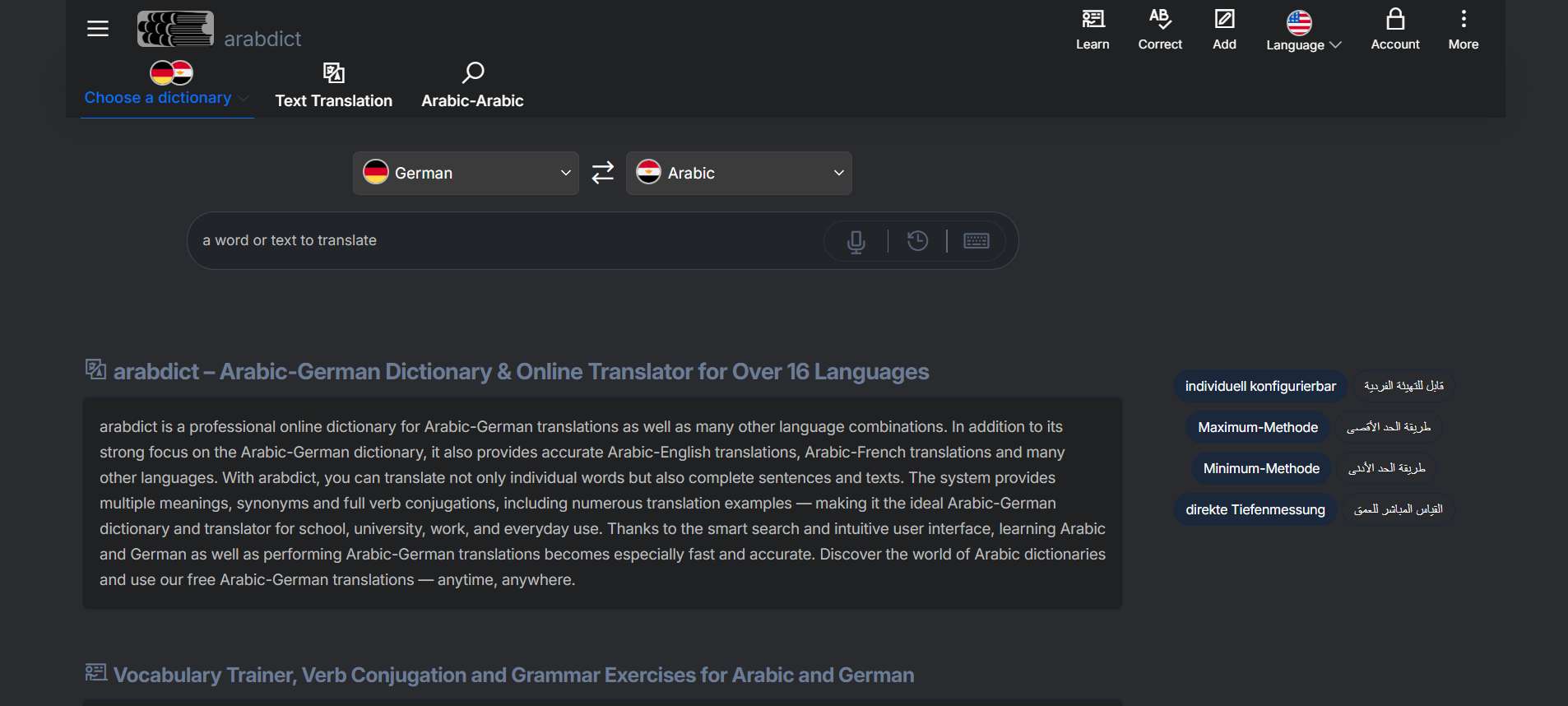Viewport: 1568px width, 706px height.
Task: Open the Arabic target language dropdown
Action: click(739, 173)
